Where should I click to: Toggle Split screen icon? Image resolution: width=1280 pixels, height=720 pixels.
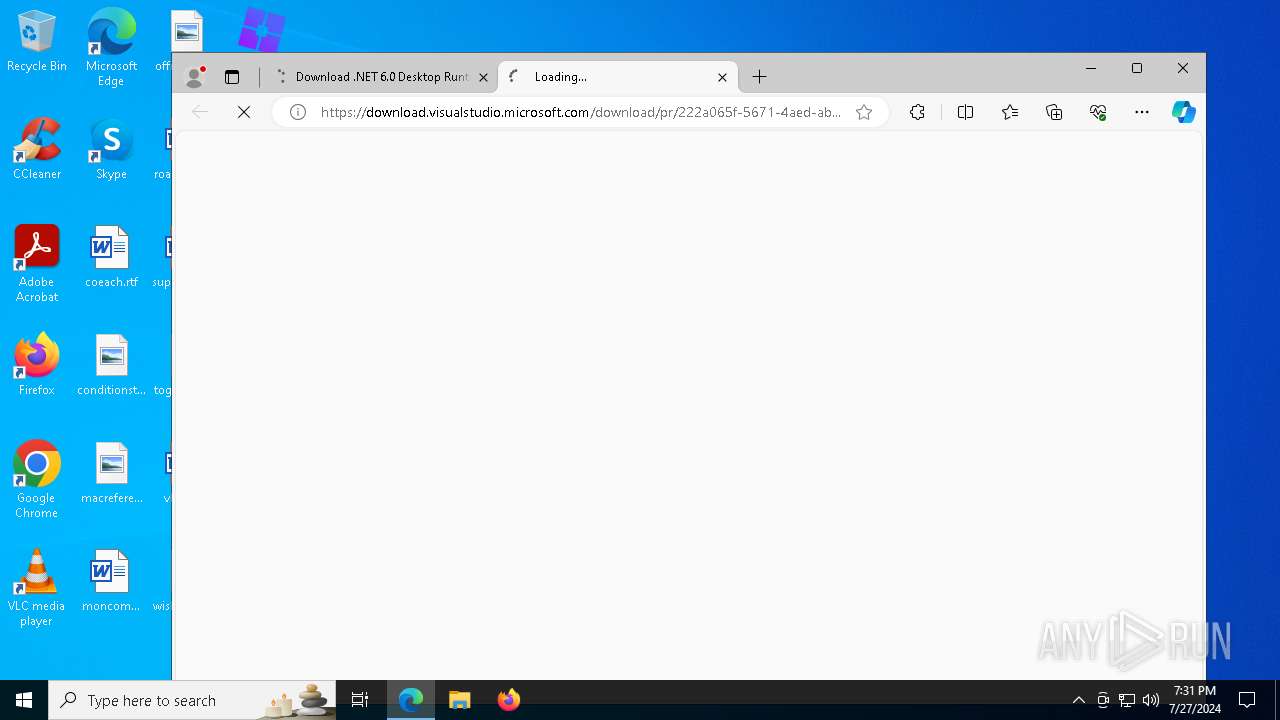965,112
